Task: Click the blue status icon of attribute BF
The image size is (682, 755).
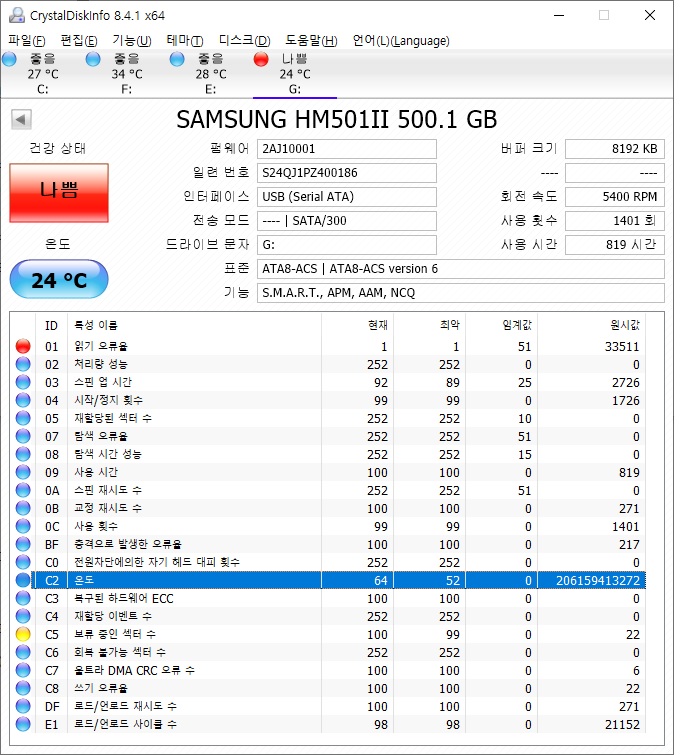Action: point(23,544)
